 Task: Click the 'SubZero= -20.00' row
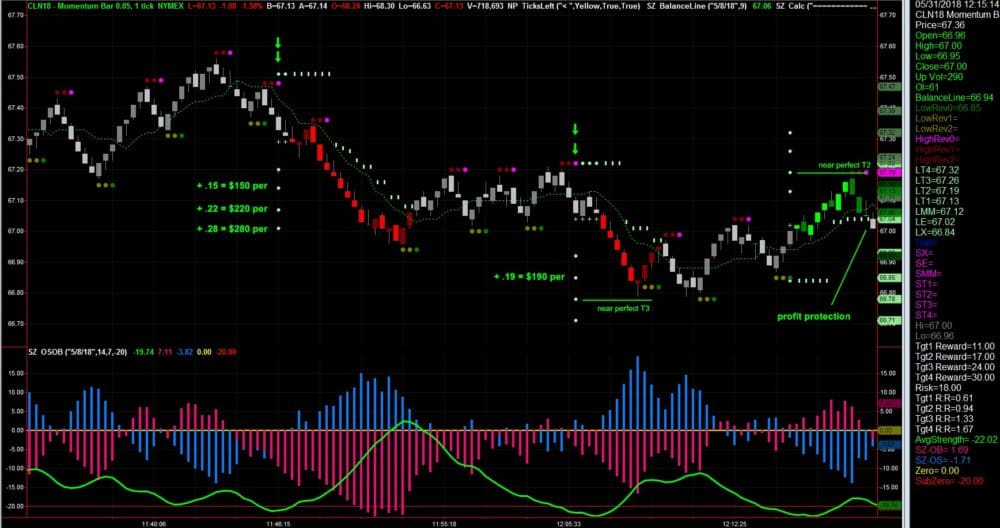950,480
